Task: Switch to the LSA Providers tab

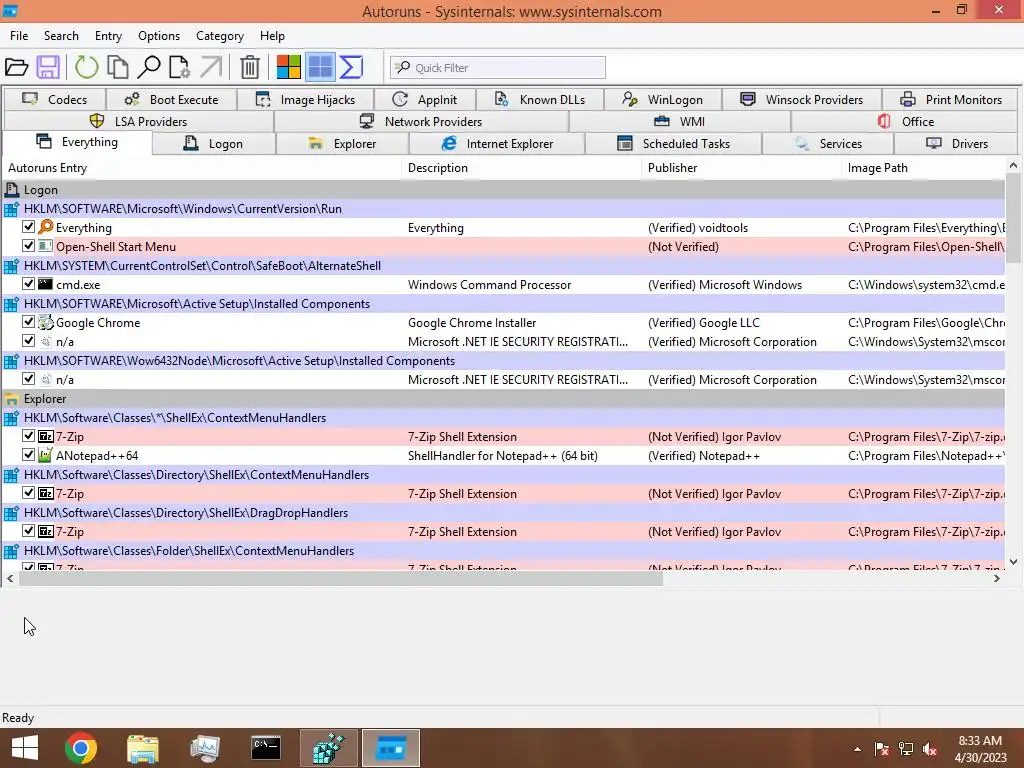Action: 138,121
